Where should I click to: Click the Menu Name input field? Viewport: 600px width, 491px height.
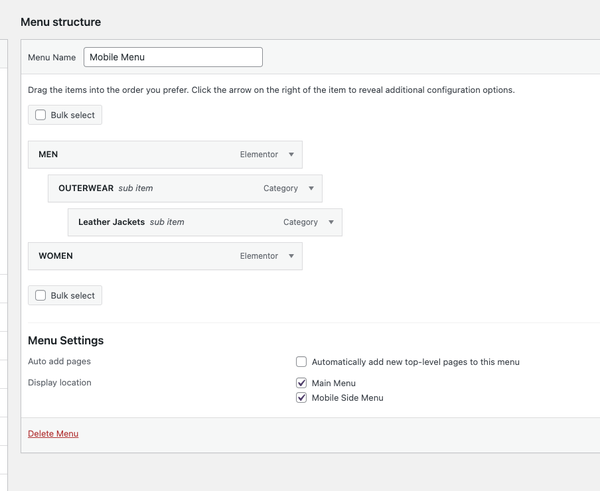(x=173, y=57)
